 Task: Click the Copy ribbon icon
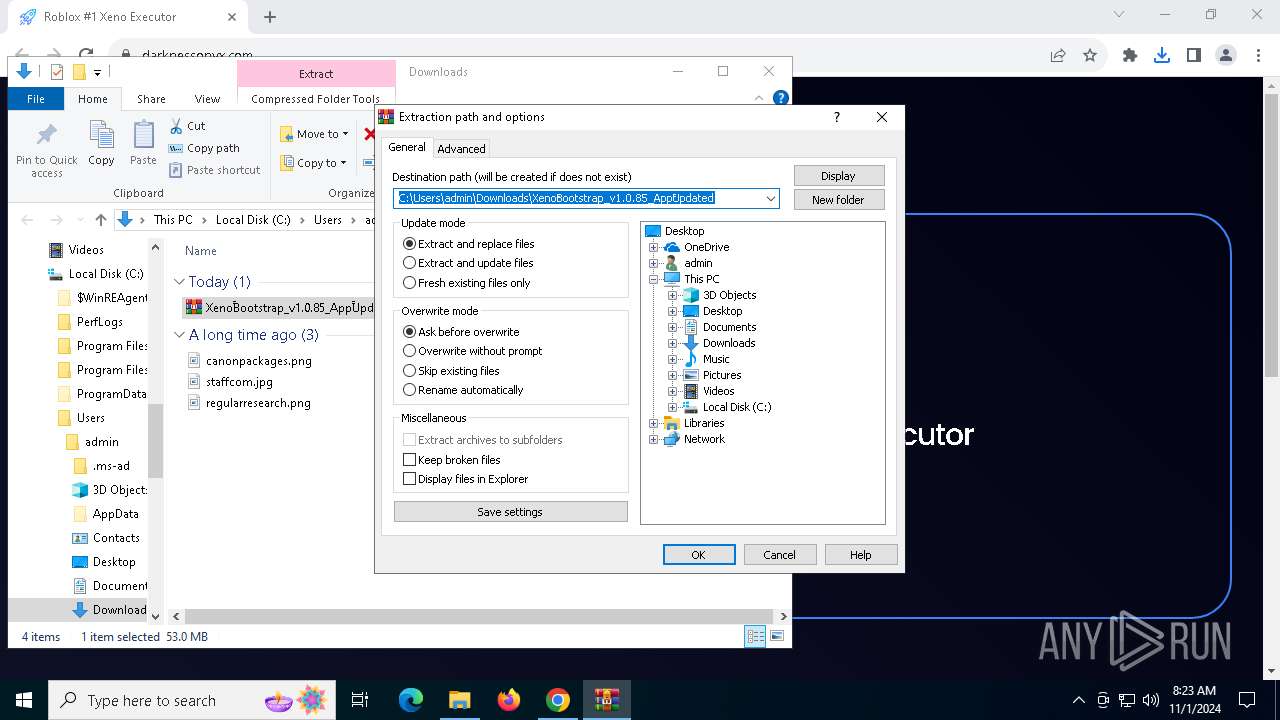coord(101,143)
